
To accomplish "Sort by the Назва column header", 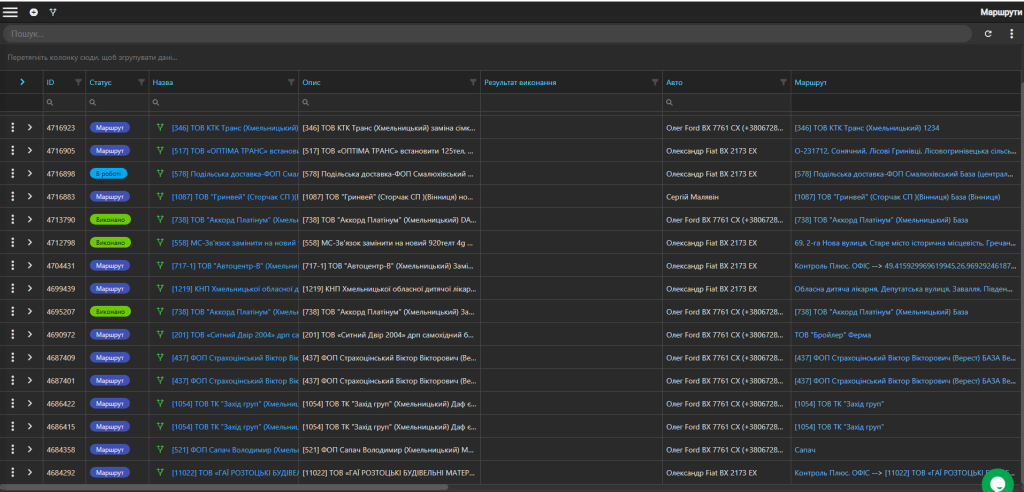I will pos(163,82).
